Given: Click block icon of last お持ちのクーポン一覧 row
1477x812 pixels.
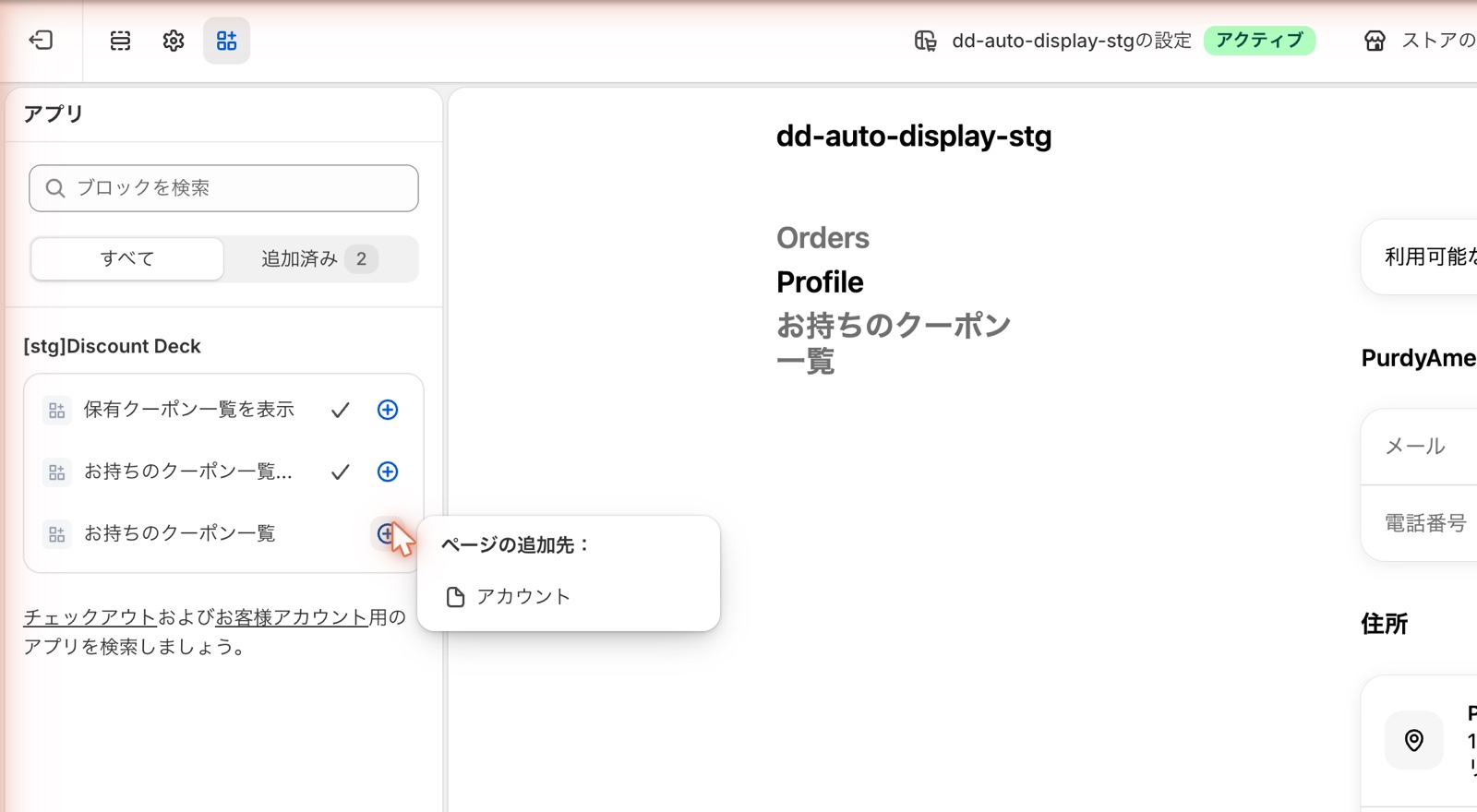Looking at the screenshot, I should pos(56,533).
